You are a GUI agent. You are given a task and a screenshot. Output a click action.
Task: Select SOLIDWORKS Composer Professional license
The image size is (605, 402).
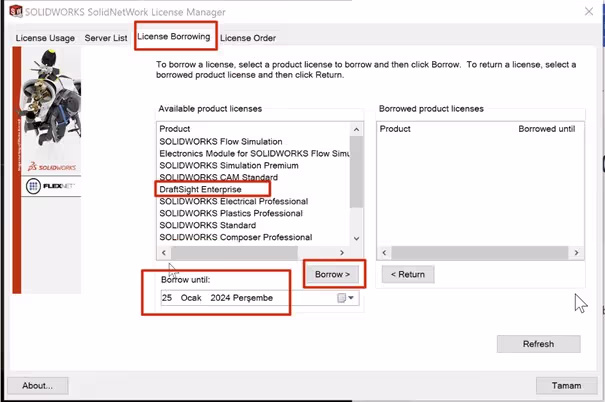tap(236, 237)
